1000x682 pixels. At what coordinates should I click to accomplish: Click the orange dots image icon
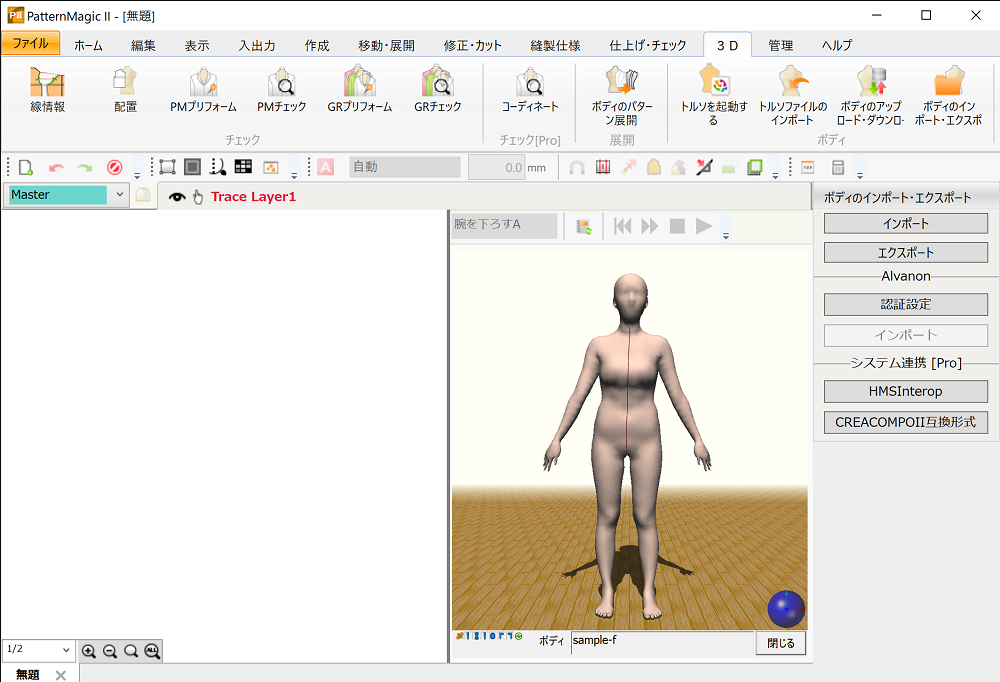pyautogui.click(x=271, y=167)
